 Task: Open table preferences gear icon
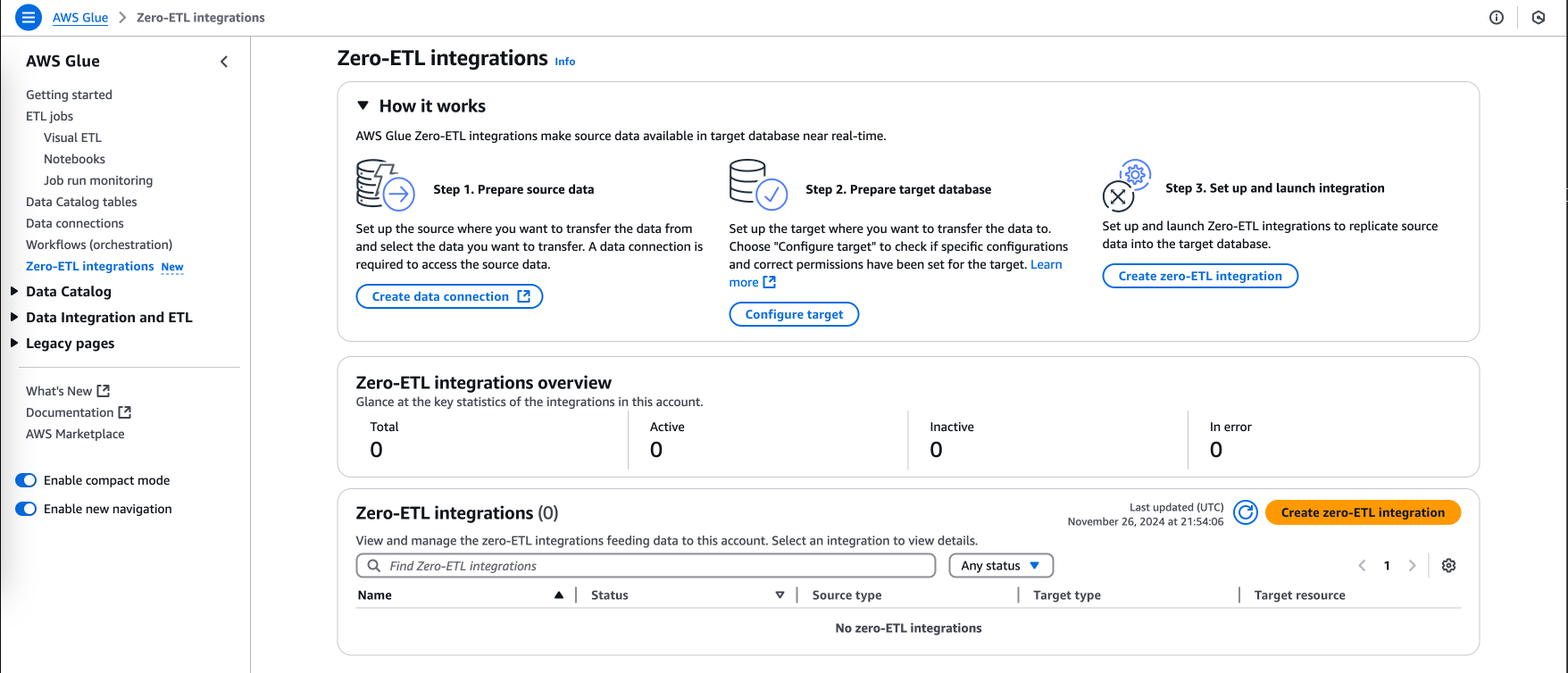click(1449, 566)
